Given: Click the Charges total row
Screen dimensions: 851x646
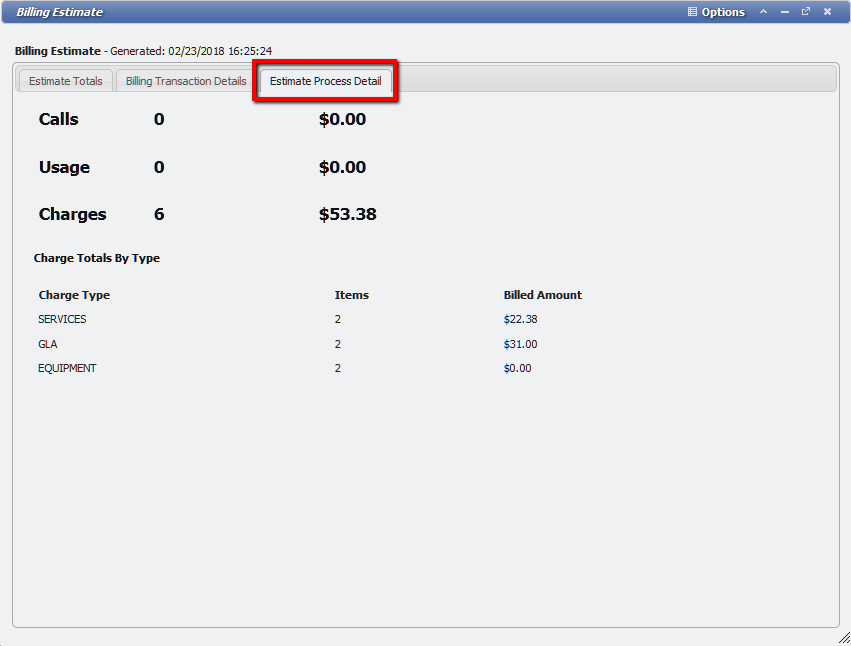Looking at the screenshot, I should point(72,214).
